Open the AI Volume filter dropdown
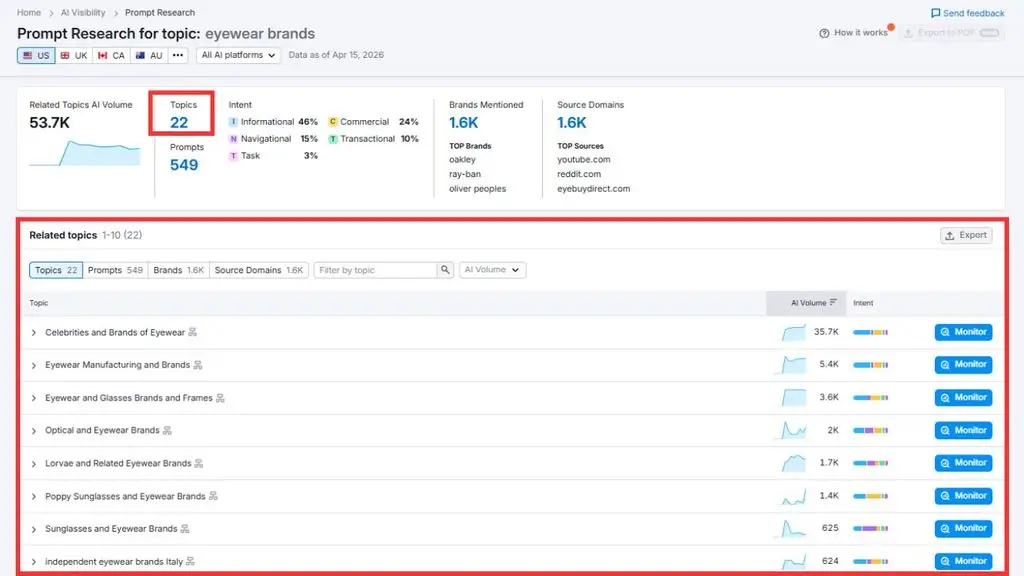 (x=492, y=270)
